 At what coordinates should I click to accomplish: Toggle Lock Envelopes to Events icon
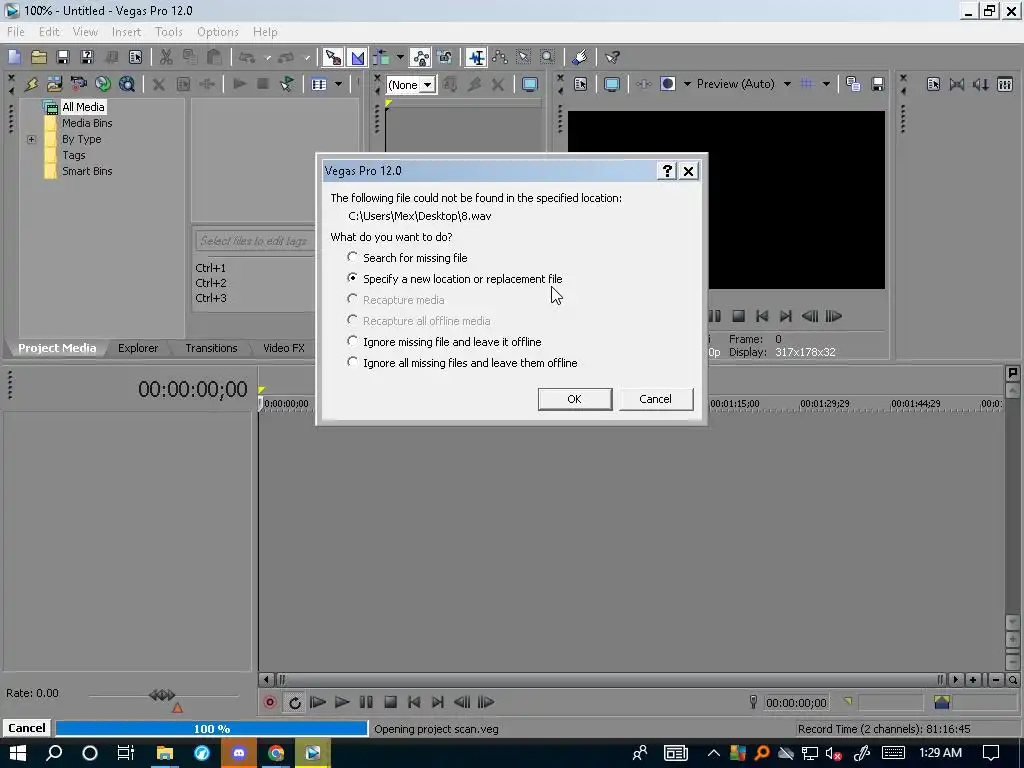tap(421, 57)
